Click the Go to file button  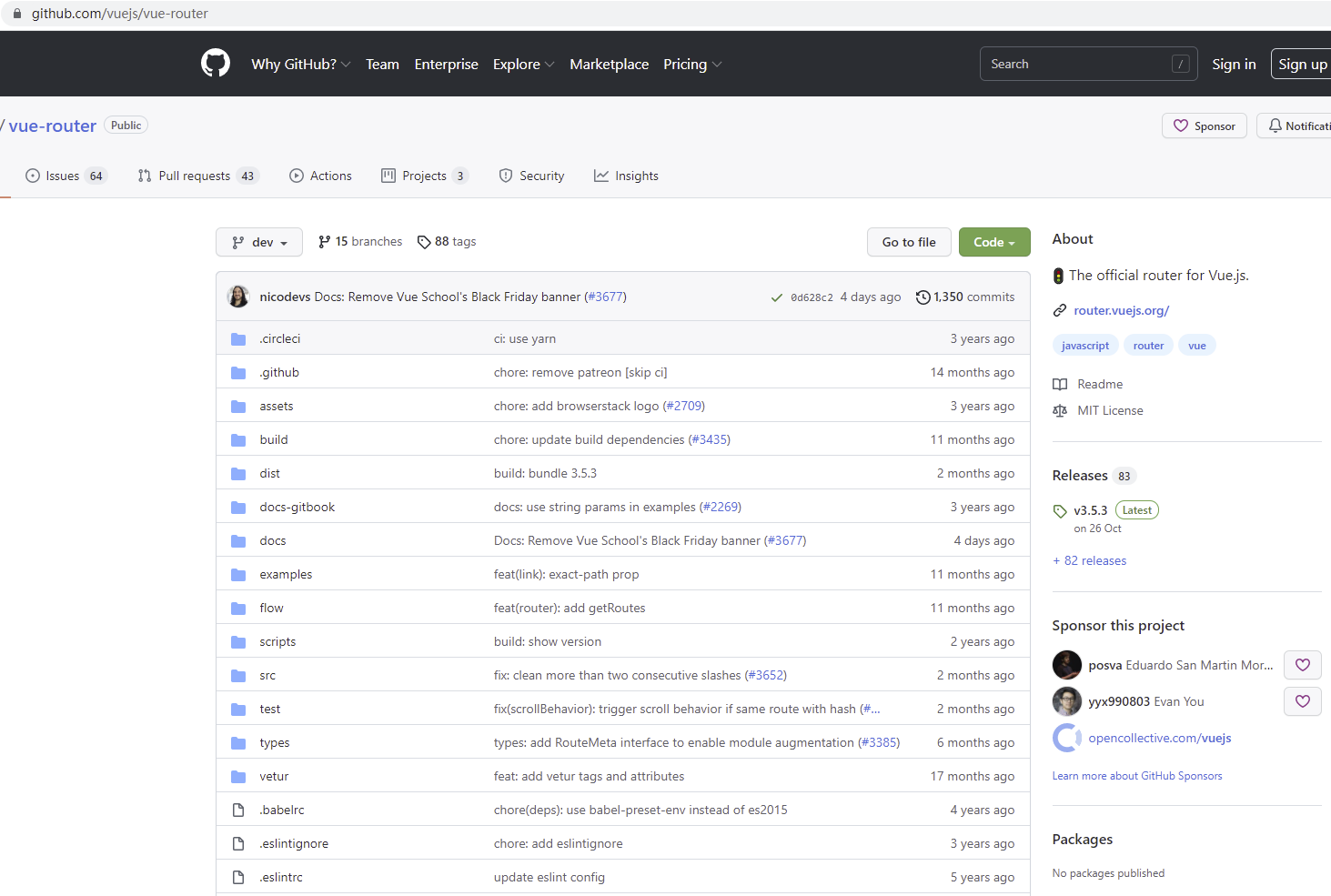pyautogui.click(x=909, y=242)
